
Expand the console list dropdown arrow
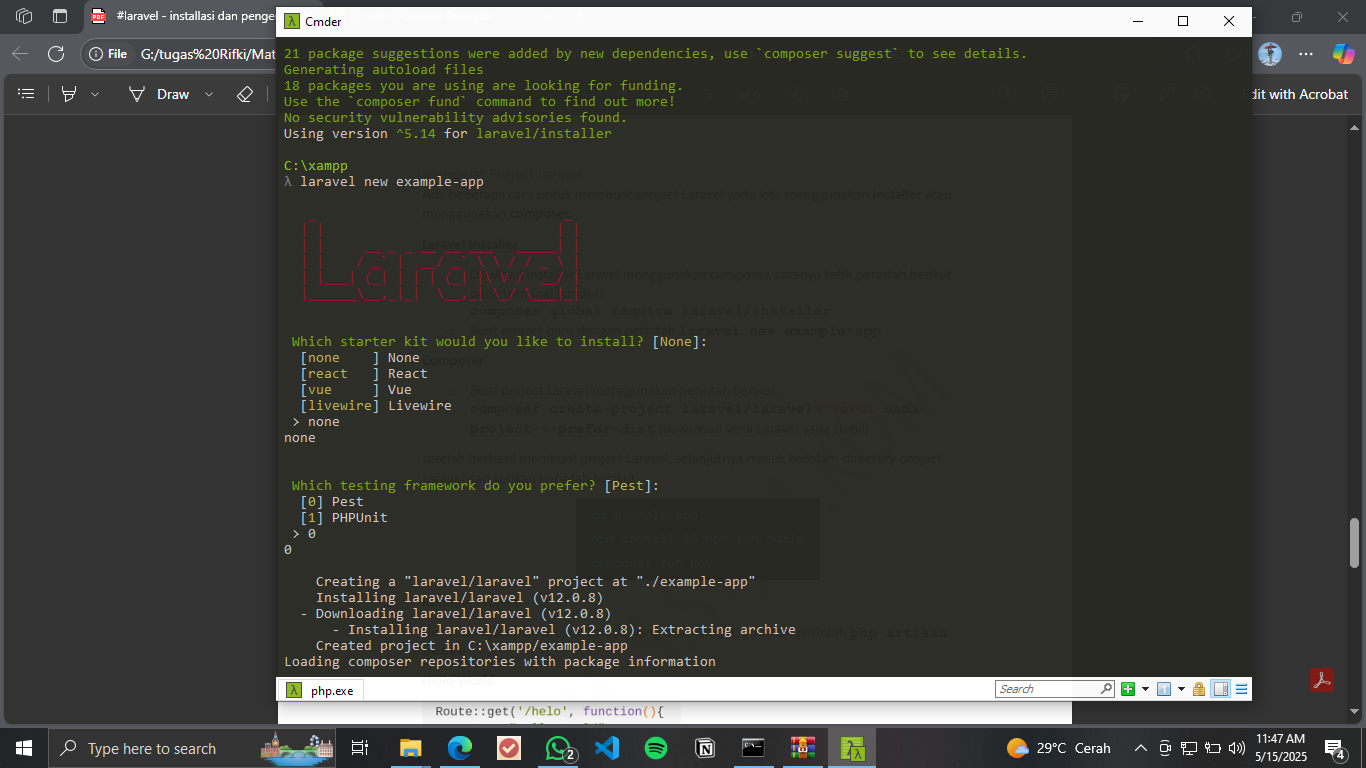click(1182, 689)
